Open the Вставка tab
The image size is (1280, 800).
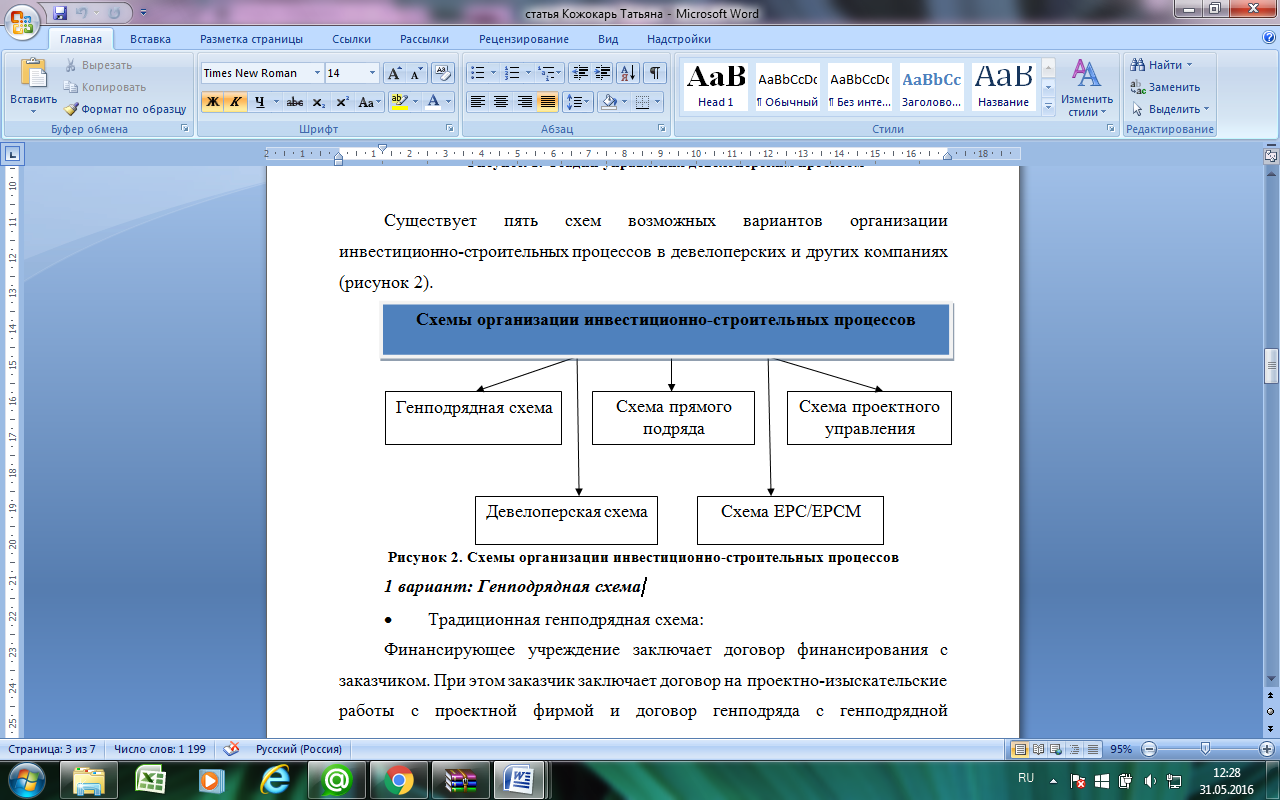pyautogui.click(x=150, y=39)
